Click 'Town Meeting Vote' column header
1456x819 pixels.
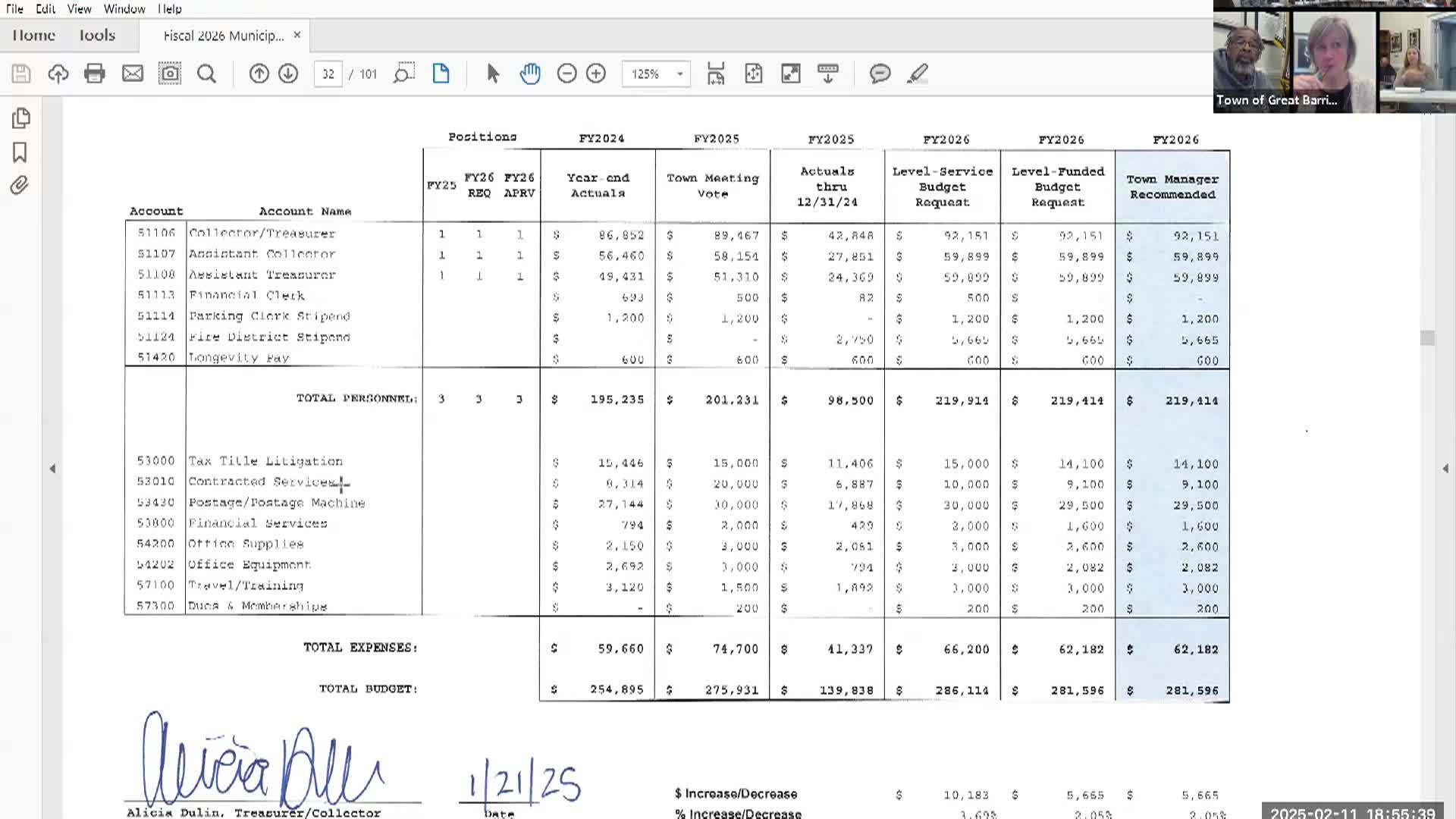(x=713, y=186)
